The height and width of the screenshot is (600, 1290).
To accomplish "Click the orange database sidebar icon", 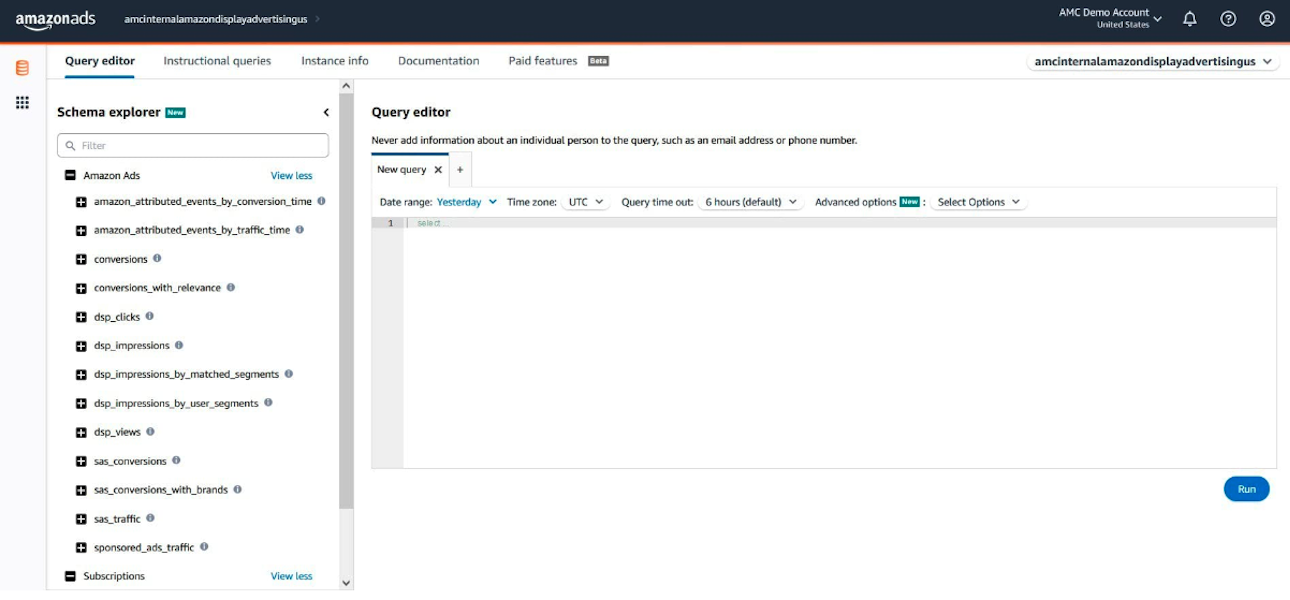I will [x=22, y=68].
